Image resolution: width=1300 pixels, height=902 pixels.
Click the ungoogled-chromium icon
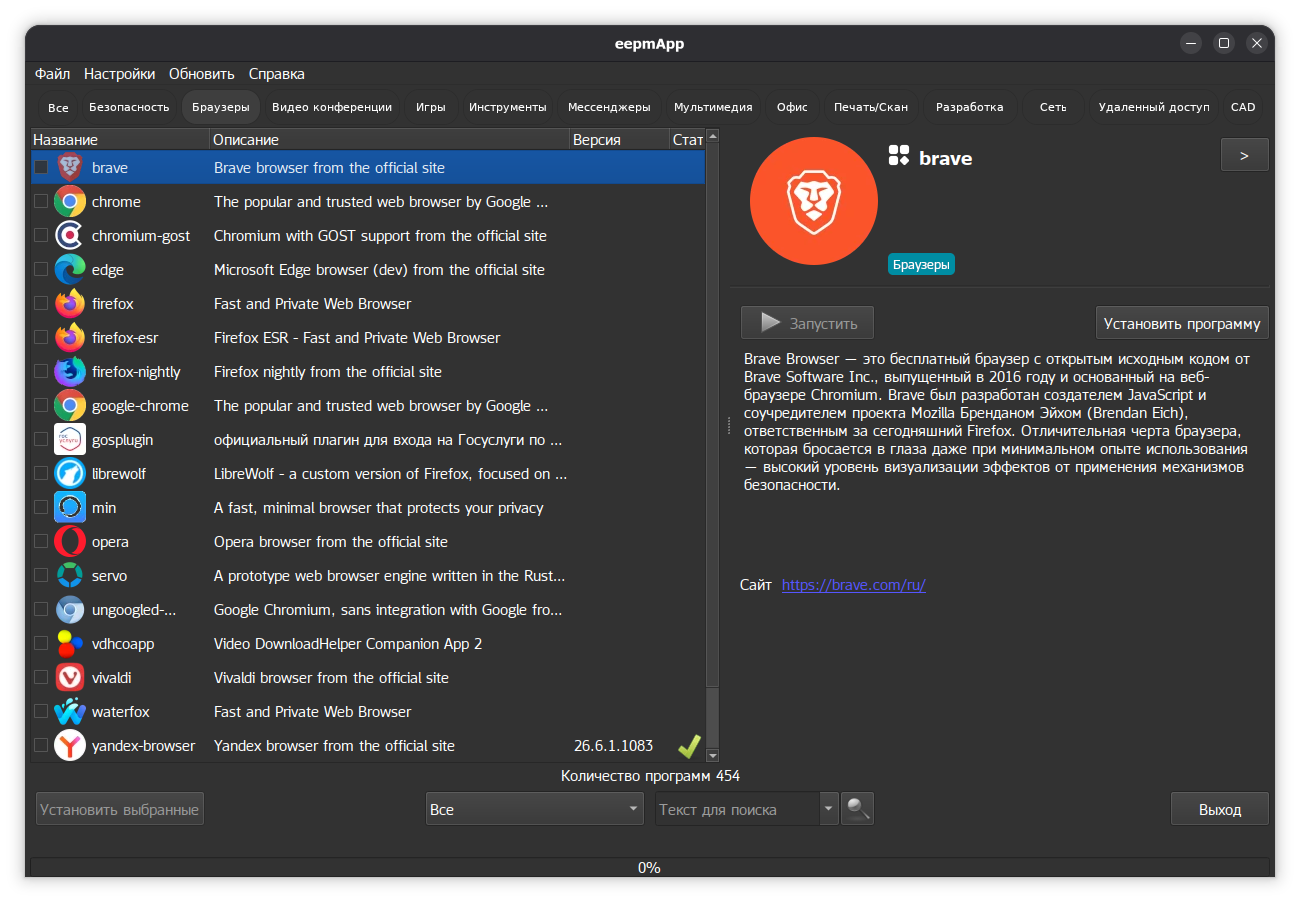[70, 610]
